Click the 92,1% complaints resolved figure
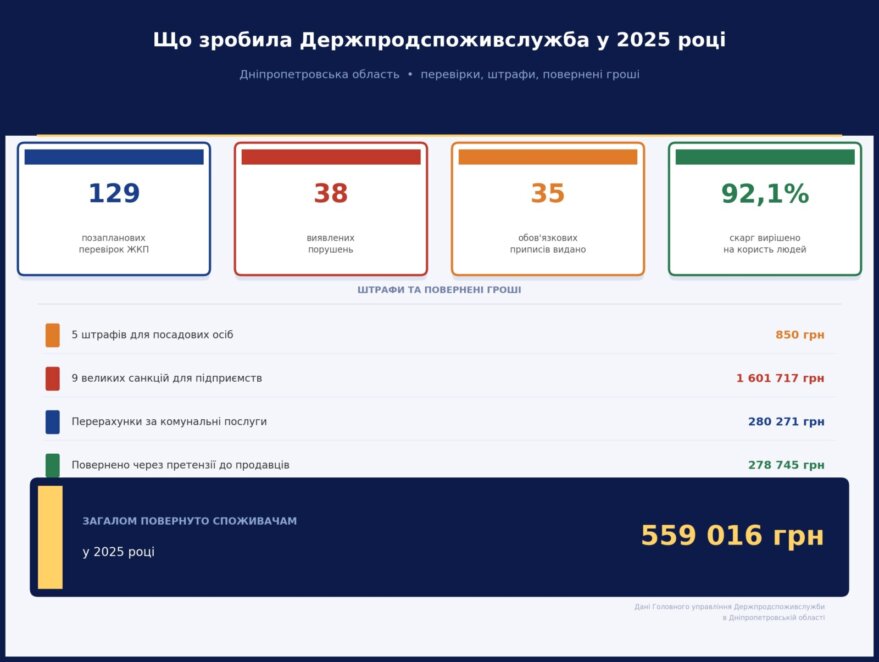879x662 pixels. (x=765, y=194)
